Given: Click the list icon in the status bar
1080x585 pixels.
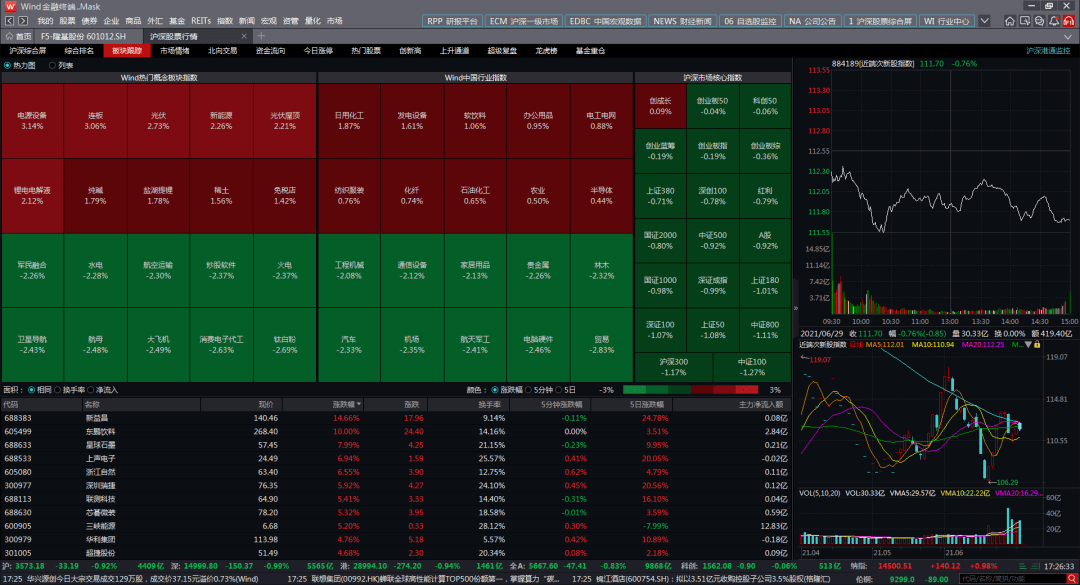Looking at the screenshot, I should [x=1023, y=566].
